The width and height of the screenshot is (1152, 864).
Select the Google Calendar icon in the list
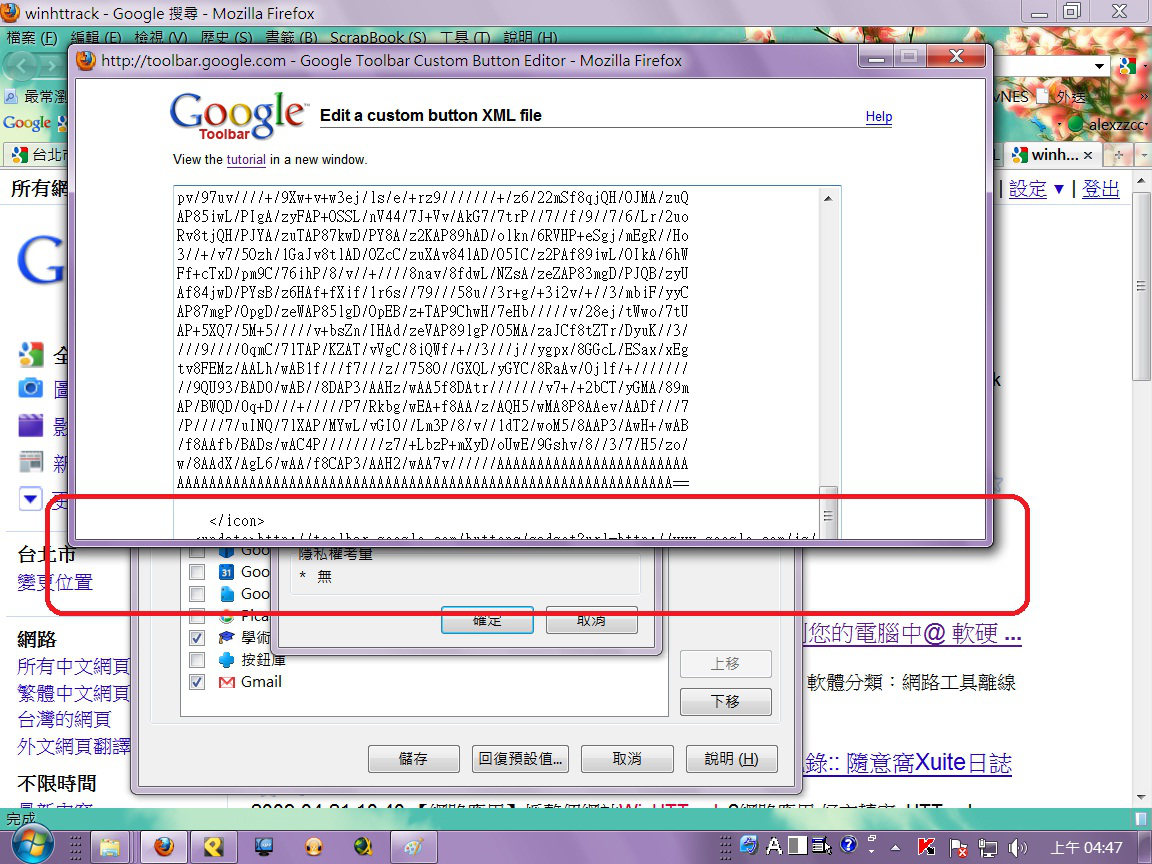pos(226,572)
